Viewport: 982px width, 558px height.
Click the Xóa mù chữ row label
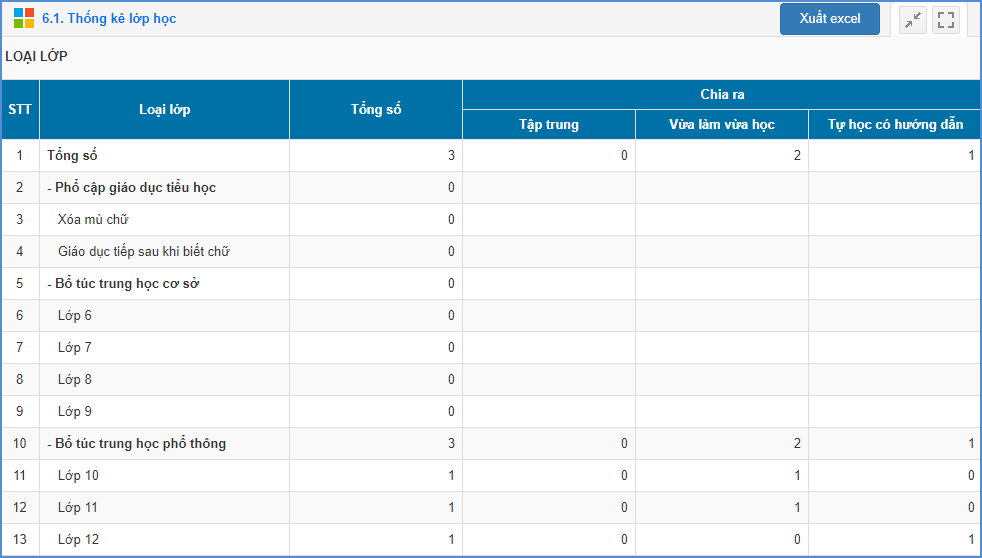click(93, 220)
